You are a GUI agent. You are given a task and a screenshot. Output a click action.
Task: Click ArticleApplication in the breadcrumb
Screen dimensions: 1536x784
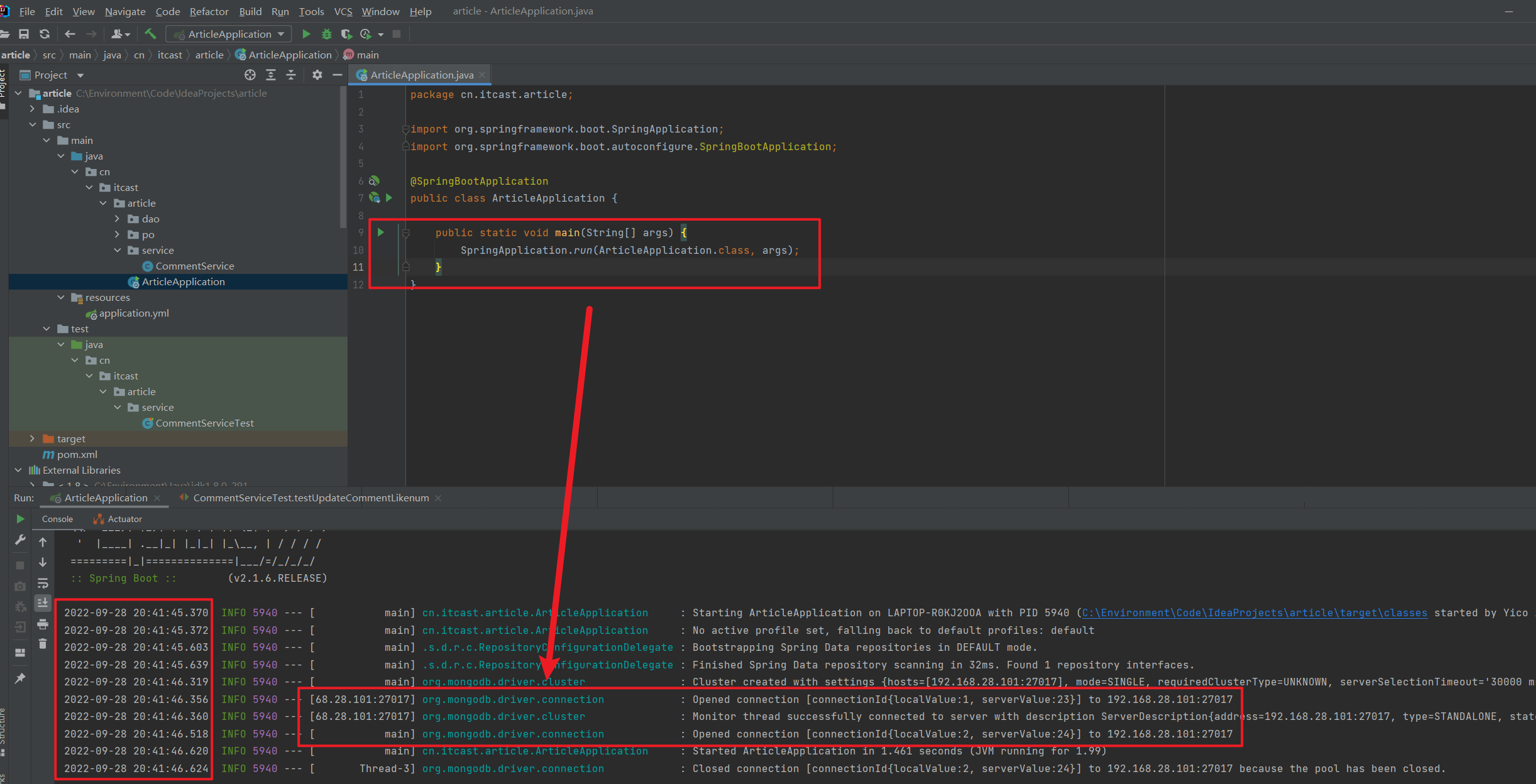[289, 55]
